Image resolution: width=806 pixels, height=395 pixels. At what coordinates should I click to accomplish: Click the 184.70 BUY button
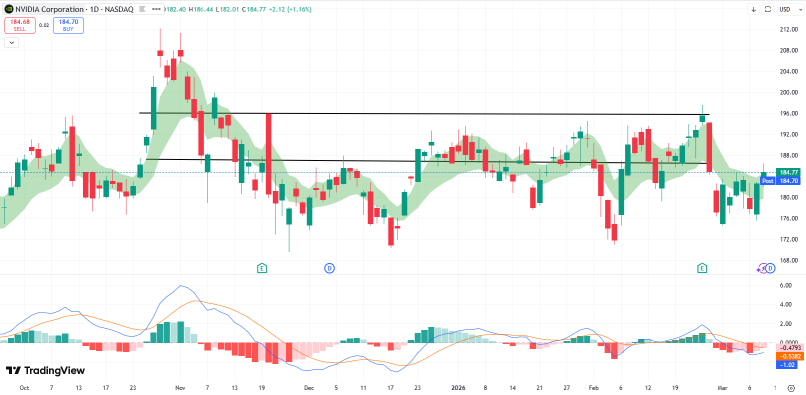click(68, 25)
